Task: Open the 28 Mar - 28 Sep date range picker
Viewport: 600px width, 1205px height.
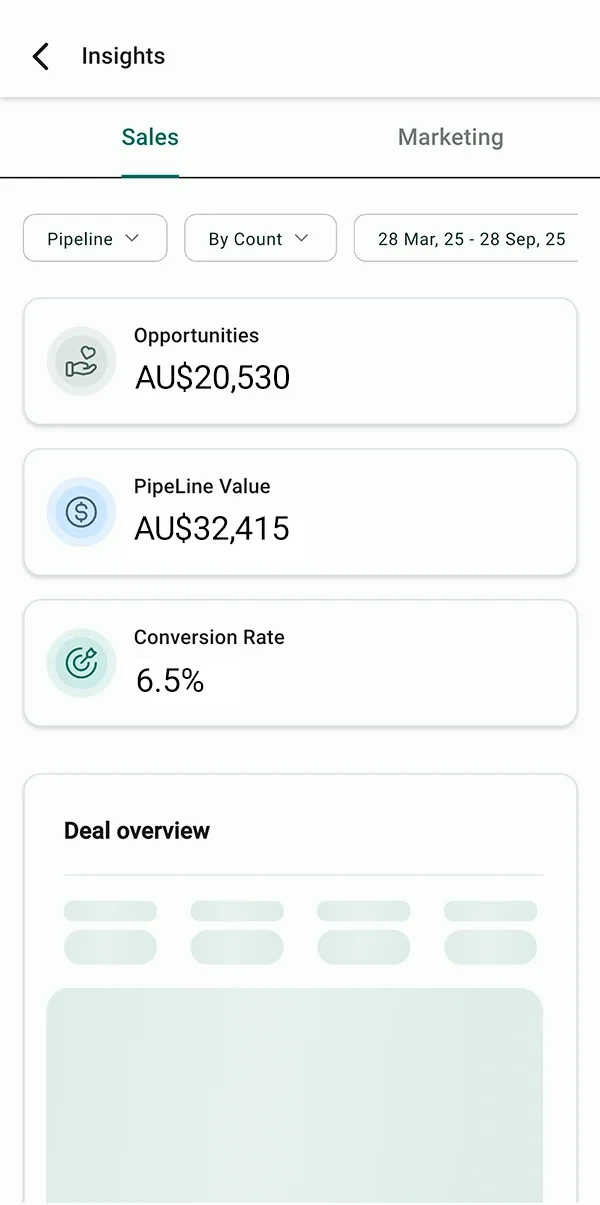Action: click(x=470, y=238)
